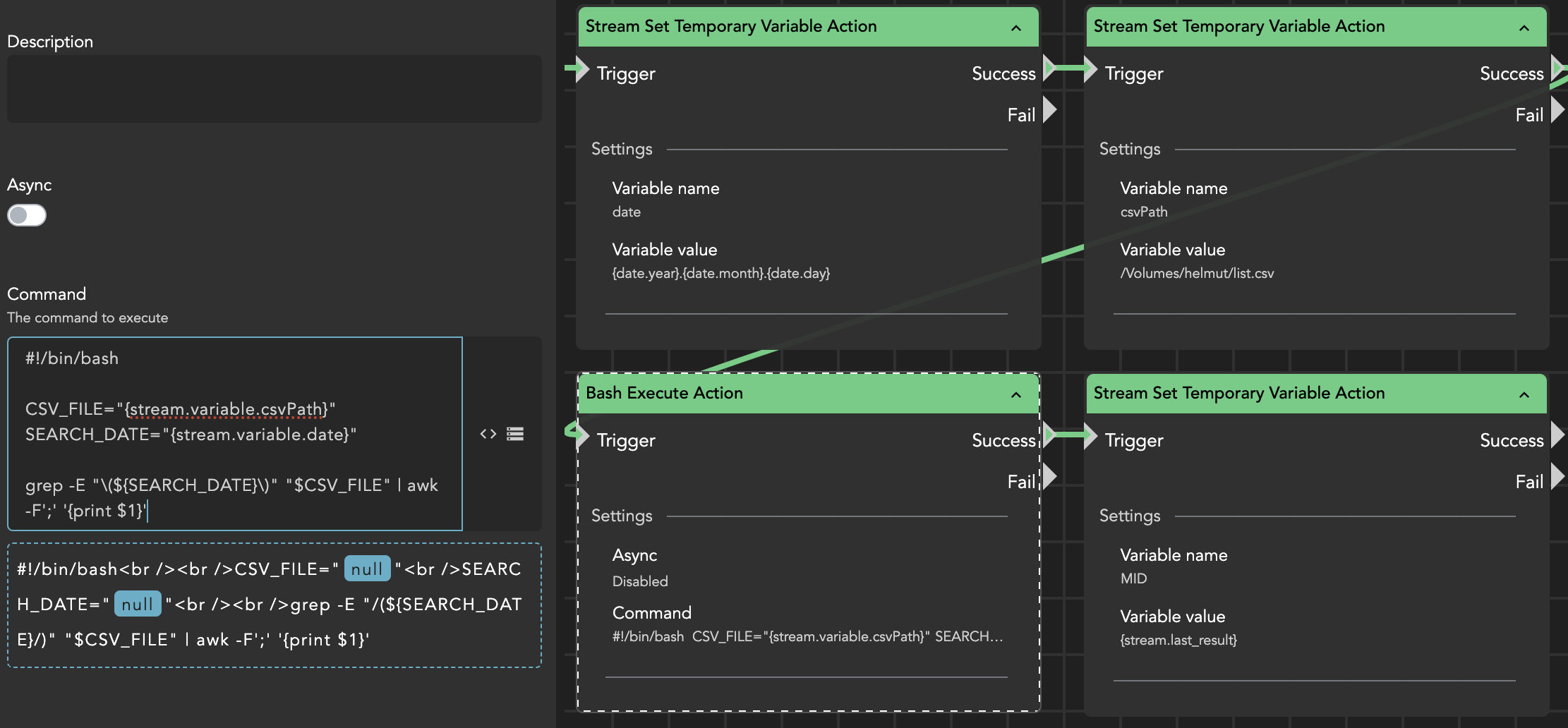The height and width of the screenshot is (728, 1568).
Task: Click the code brackets icon beside the Command field
Action: tap(488, 434)
